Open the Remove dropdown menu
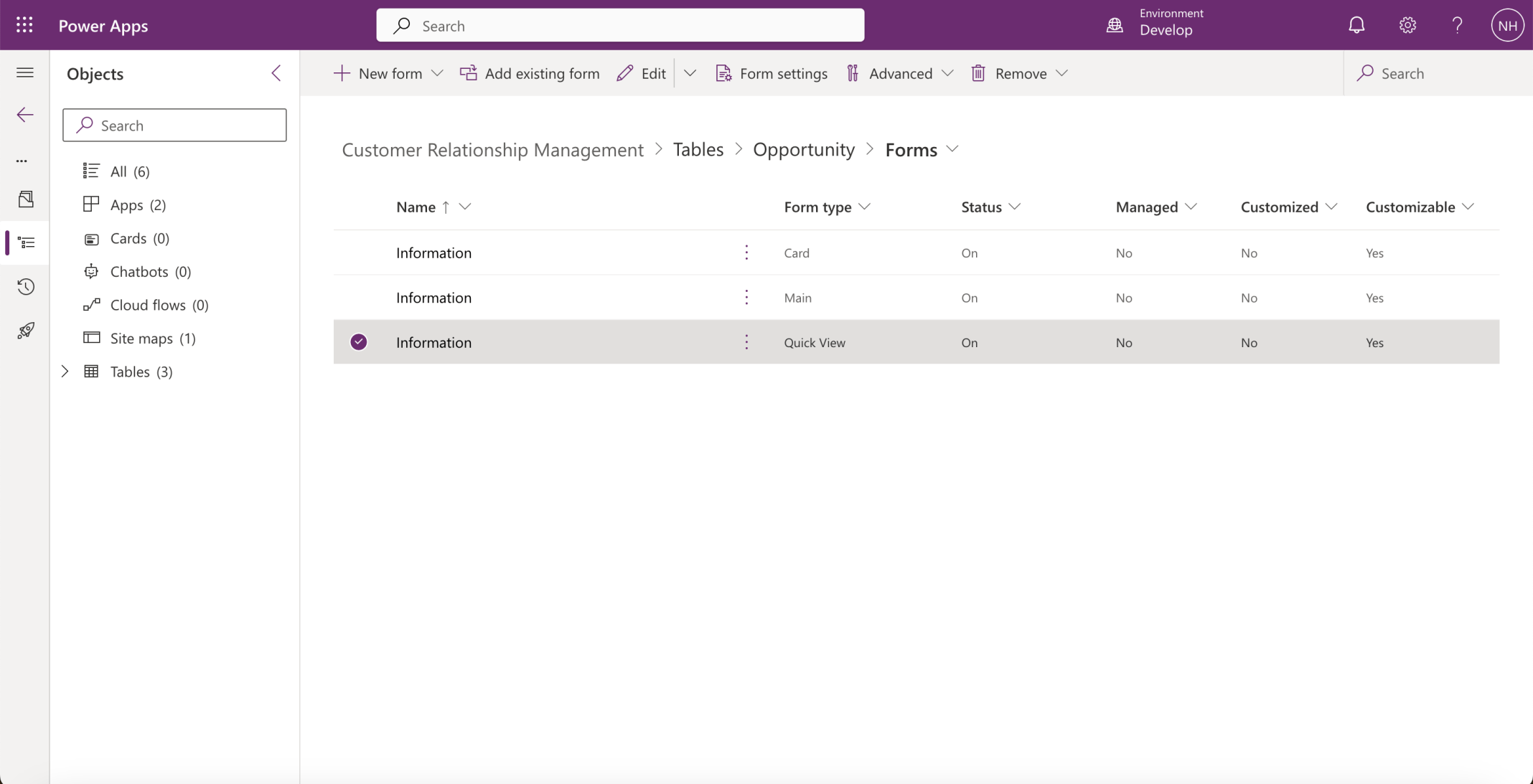Image resolution: width=1533 pixels, height=784 pixels. point(1061,73)
